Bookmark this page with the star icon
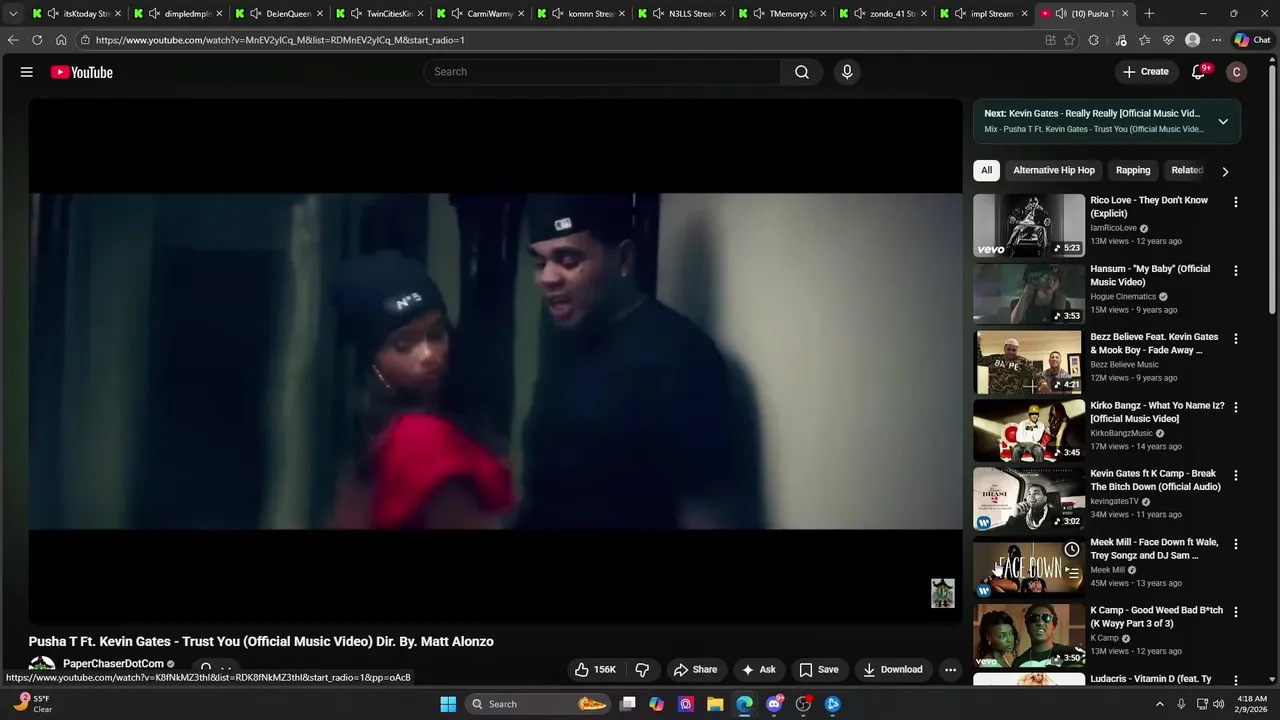 tap(1069, 40)
